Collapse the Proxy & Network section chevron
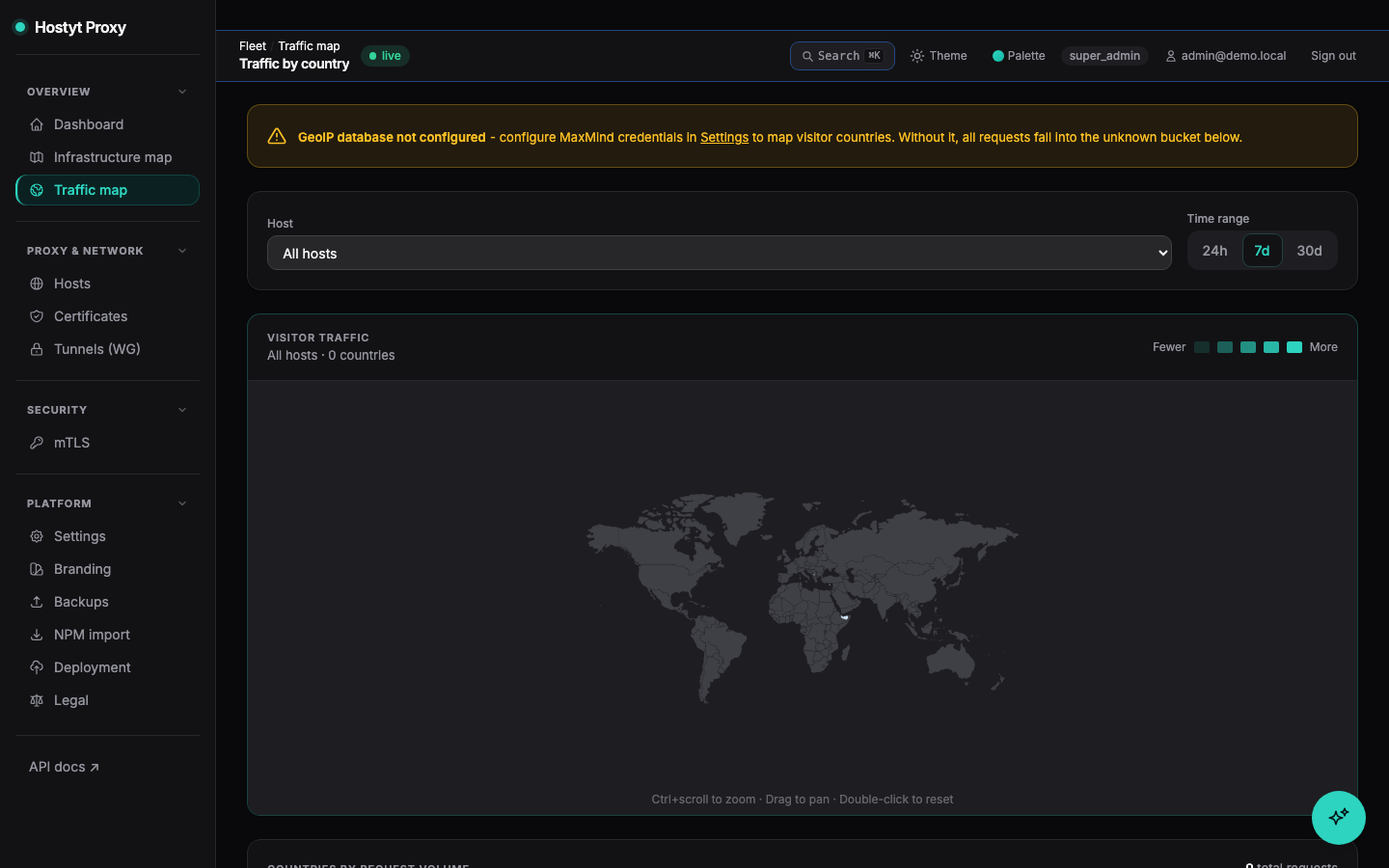1389x868 pixels. pos(182,251)
